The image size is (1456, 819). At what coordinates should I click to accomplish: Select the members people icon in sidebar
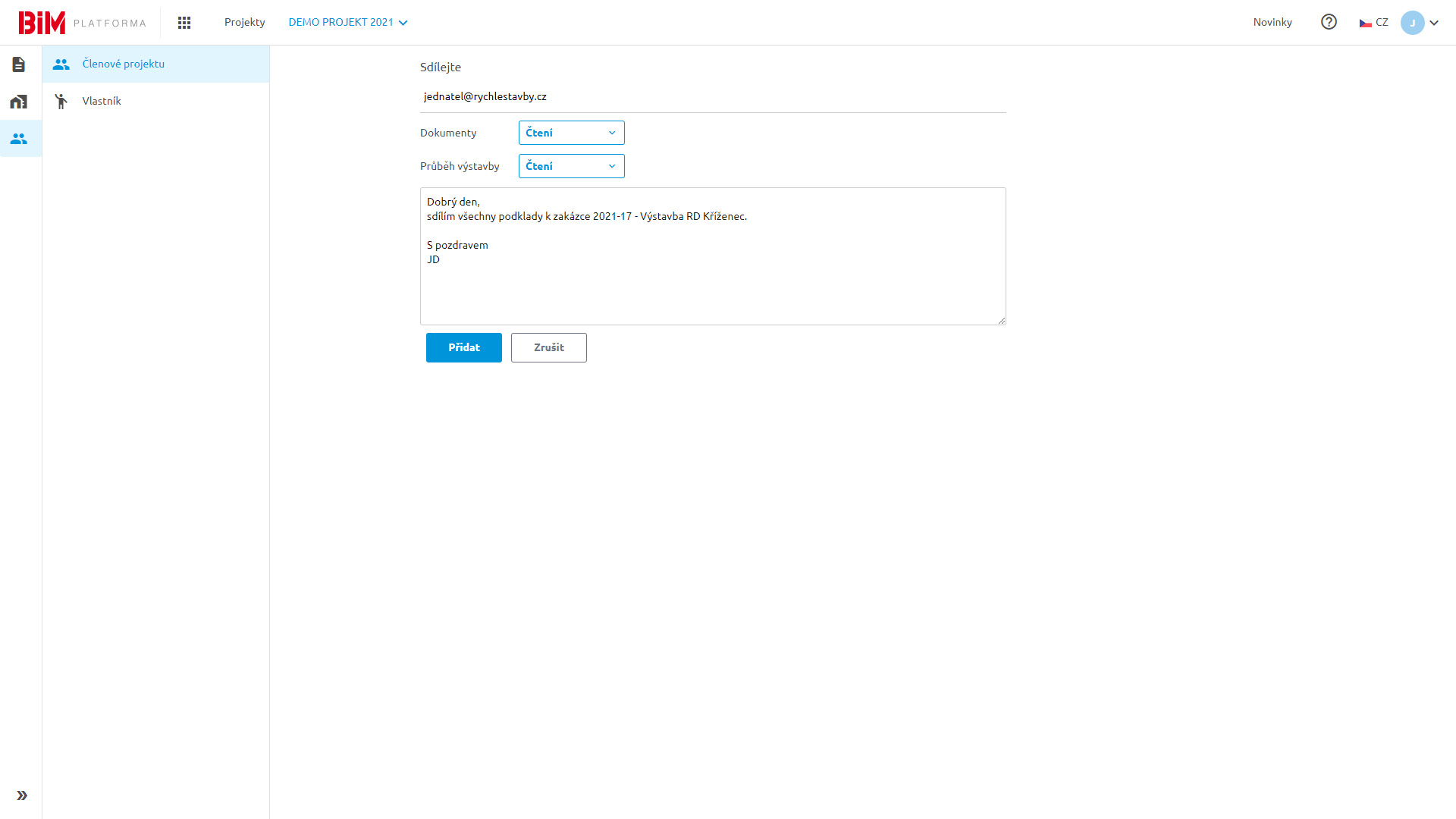pyautogui.click(x=19, y=139)
